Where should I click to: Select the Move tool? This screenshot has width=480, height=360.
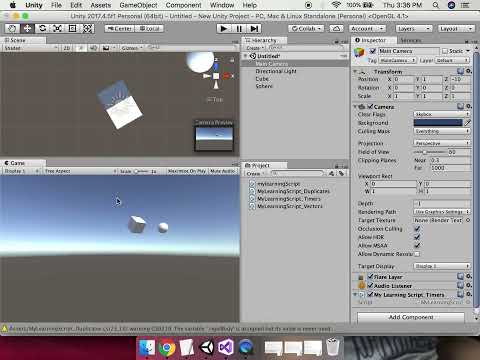(x=27, y=29)
